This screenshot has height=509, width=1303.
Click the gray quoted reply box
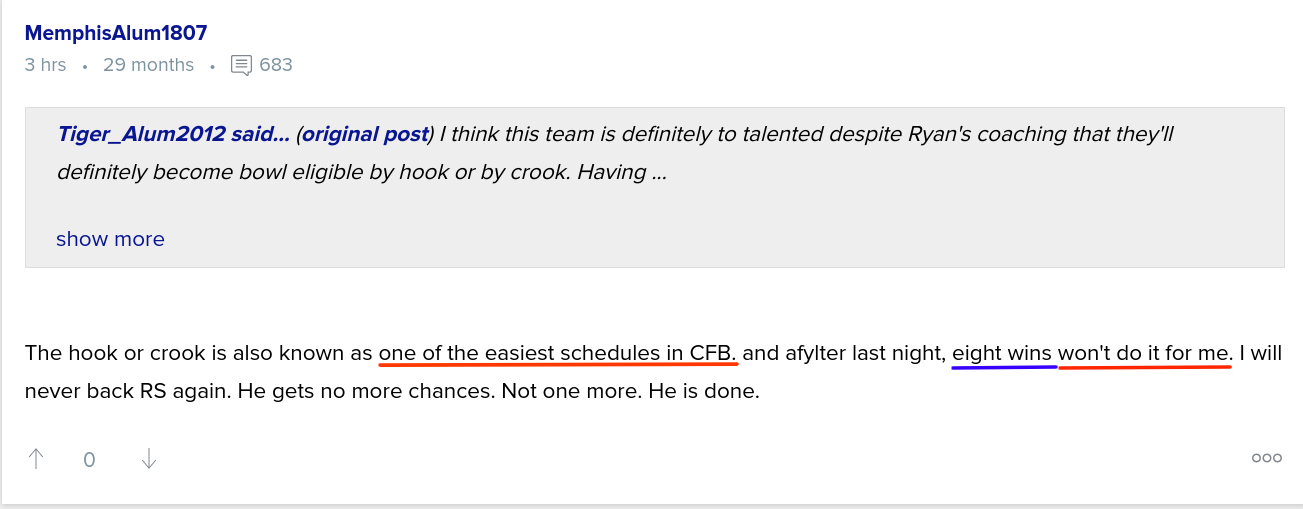point(655,187)
